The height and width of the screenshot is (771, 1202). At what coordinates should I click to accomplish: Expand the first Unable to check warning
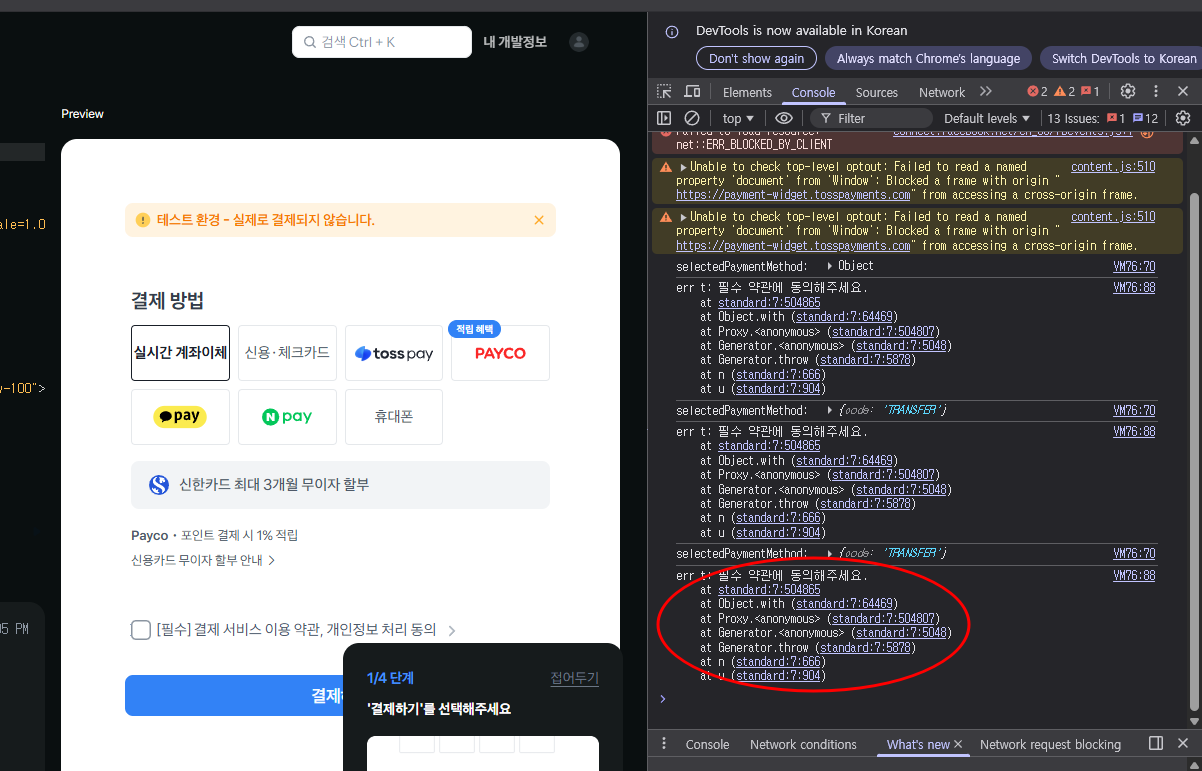click(683, 167)
